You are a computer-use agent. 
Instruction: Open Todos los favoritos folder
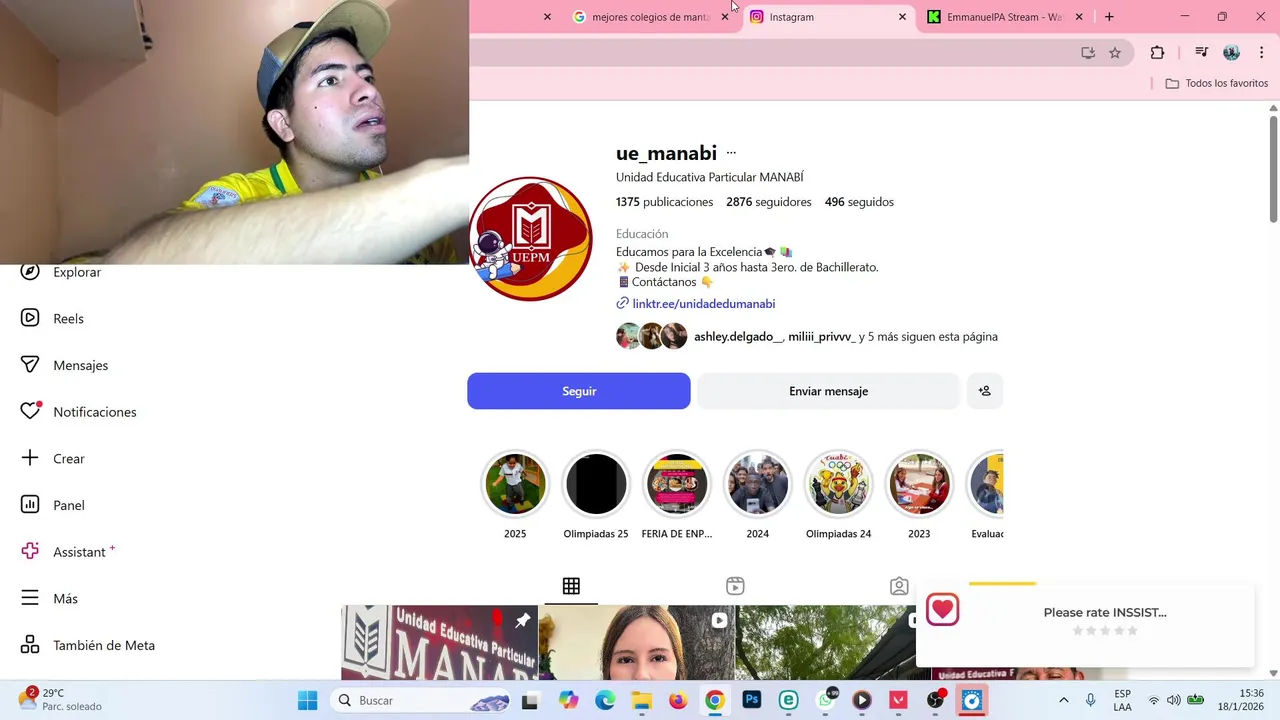[1217, 83]
